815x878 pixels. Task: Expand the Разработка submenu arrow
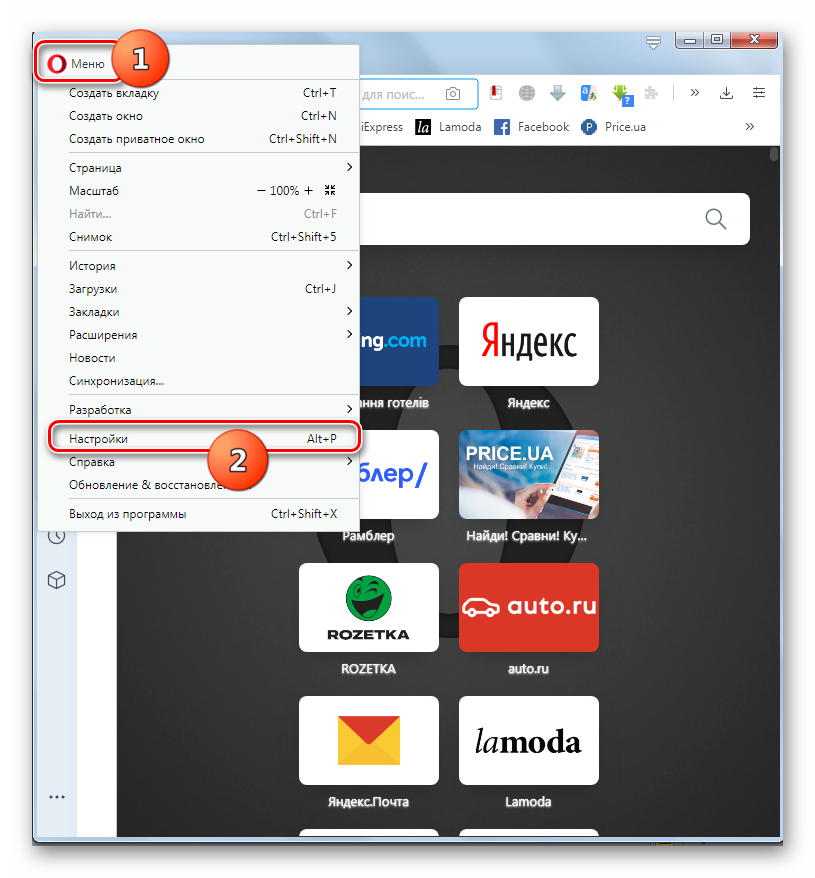click(x=349, y=409)
